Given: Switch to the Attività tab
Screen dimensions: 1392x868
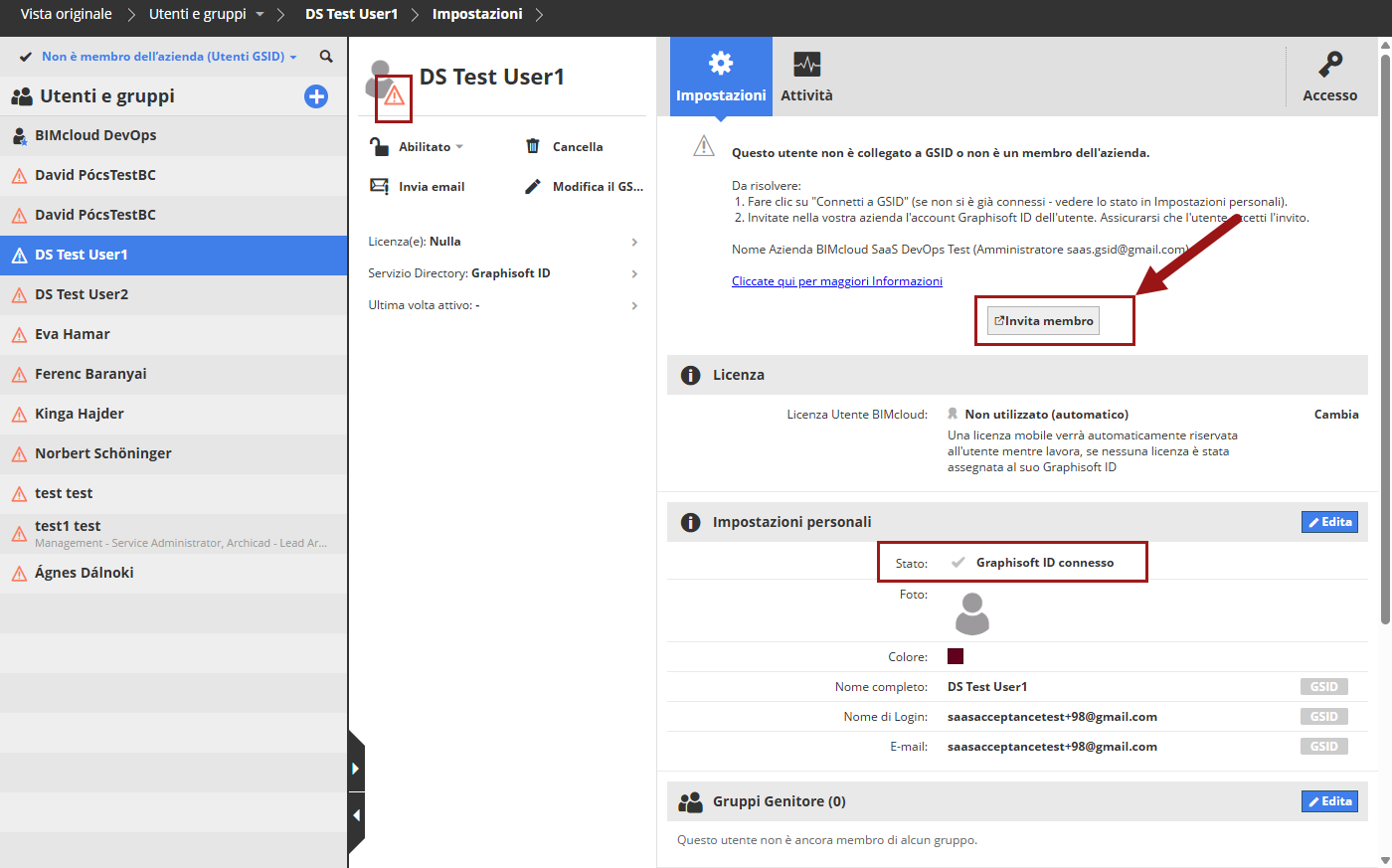Looking at the screenshot, I should 806,78.
